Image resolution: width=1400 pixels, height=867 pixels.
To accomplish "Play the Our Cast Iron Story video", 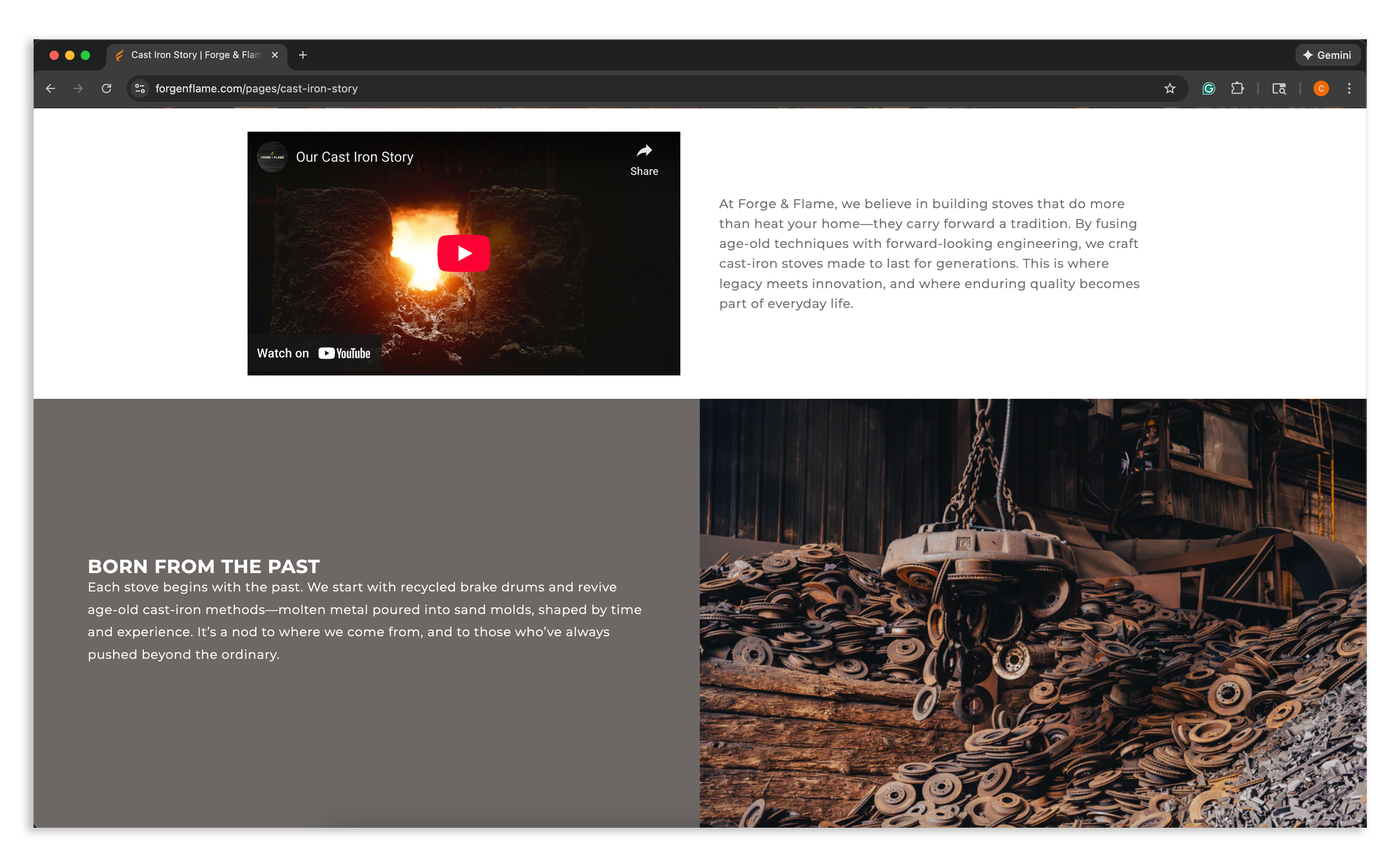I will (463, 253).
